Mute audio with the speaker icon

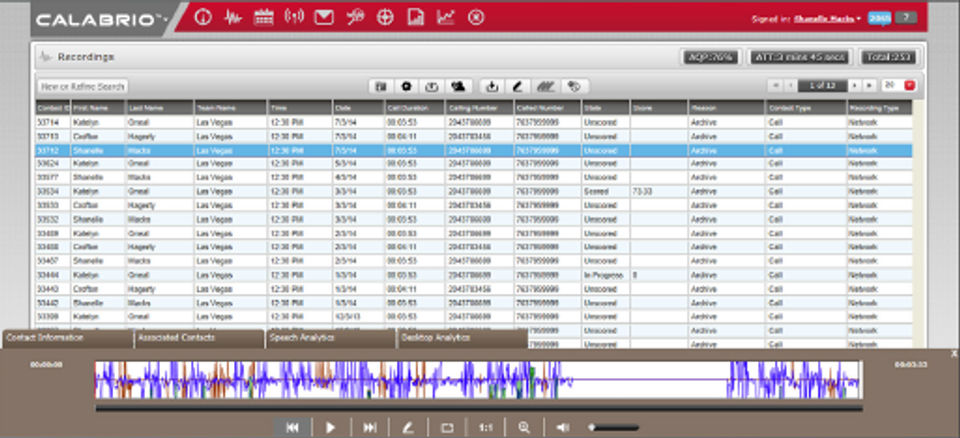563,427
